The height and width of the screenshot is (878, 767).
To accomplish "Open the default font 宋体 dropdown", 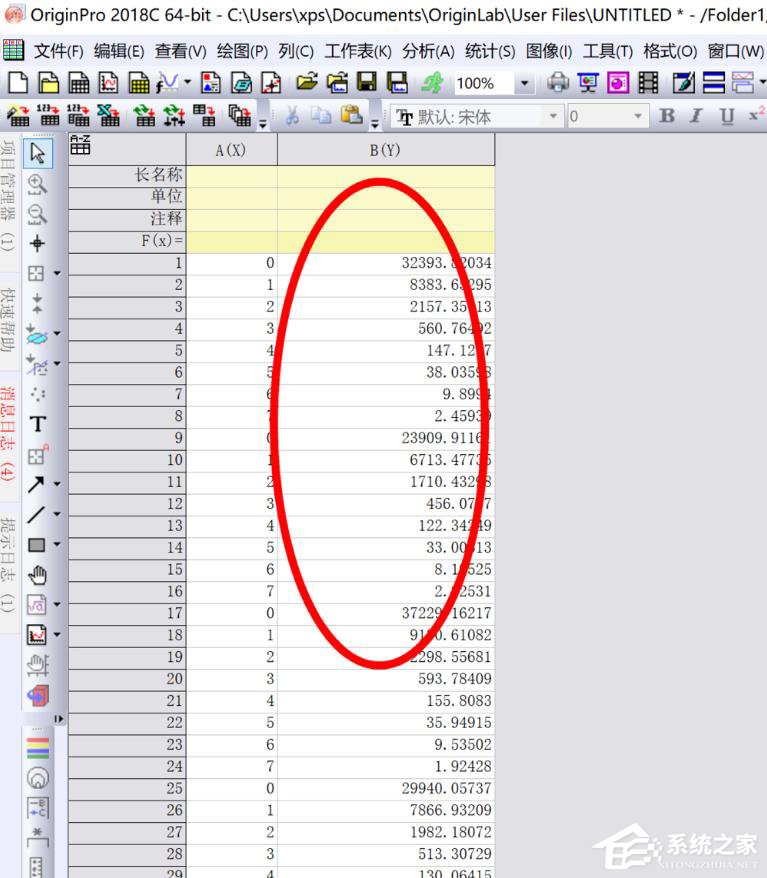I will [553, 116].
